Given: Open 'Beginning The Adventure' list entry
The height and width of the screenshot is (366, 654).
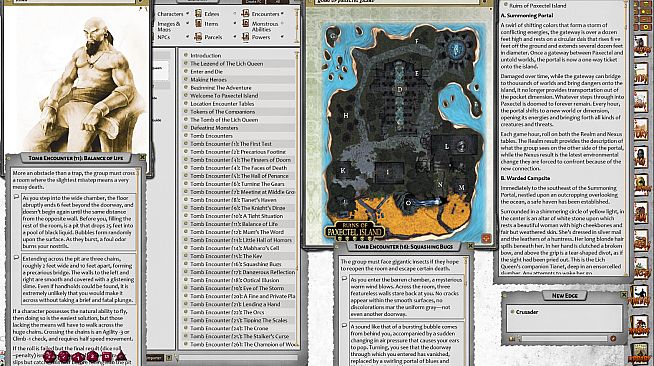Looking at the screenshot, I should (240, 88).
